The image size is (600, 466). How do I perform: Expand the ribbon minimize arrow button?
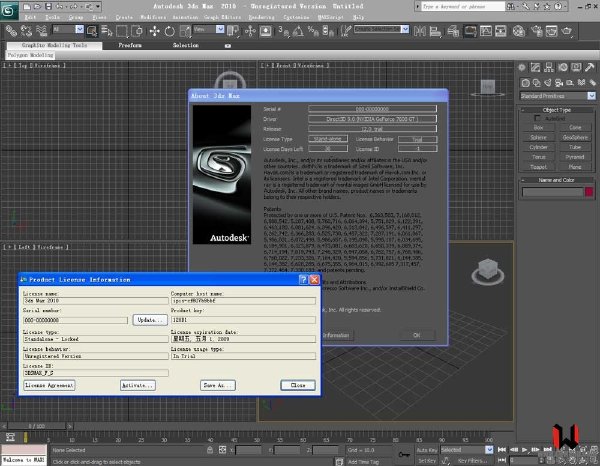[228, 46]
